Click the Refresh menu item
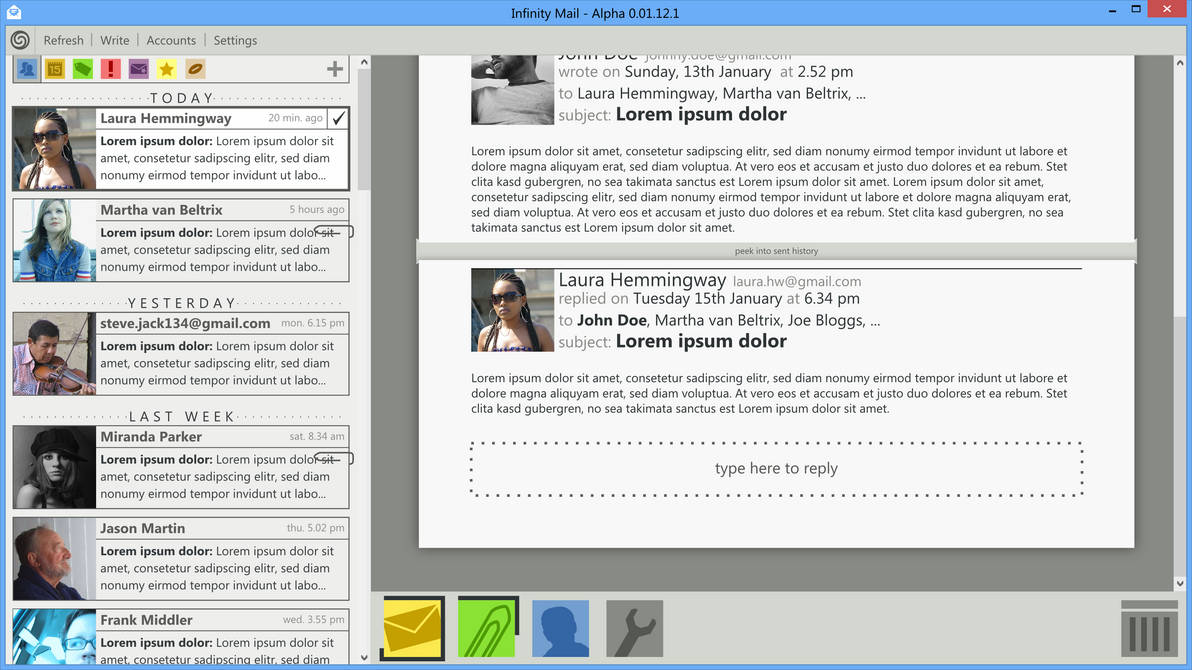Screen dimensions: 1192x670 pos(63,40)
